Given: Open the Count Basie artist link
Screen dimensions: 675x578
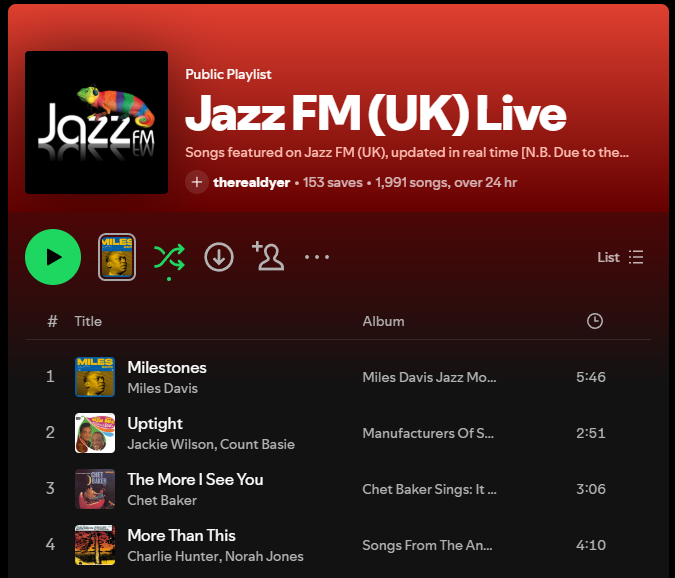Looking at the screenshot, I should [257, 444].
